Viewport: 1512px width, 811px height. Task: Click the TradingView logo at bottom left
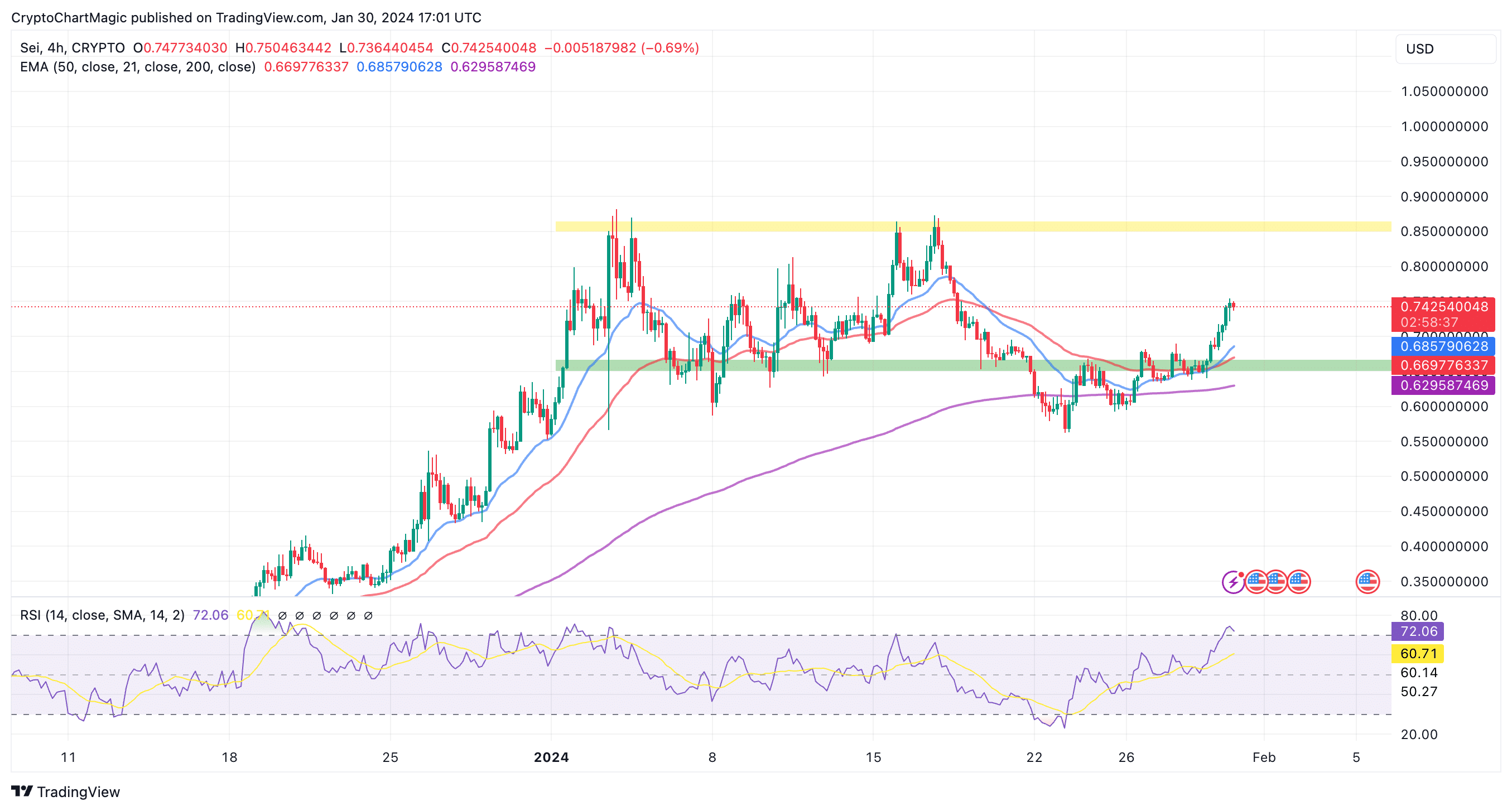coord(66,791)
